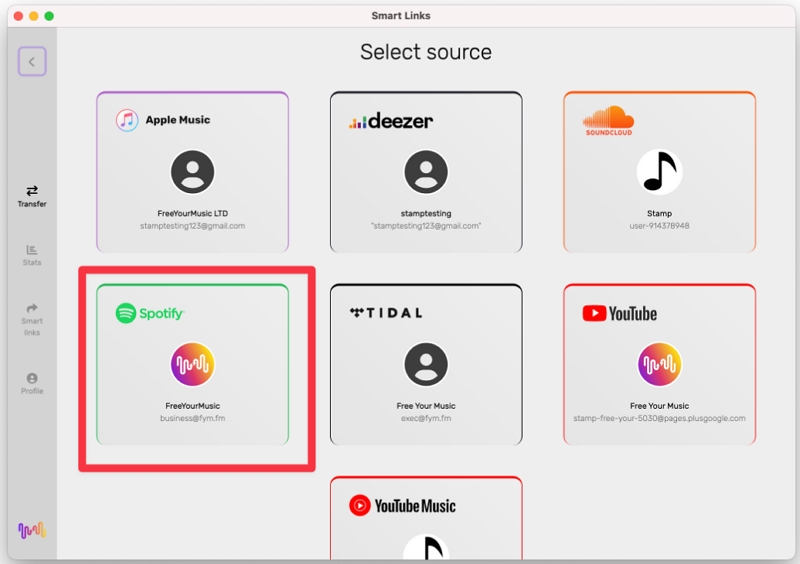Screen dimensions: 800x564
Task: Click Apple Music account avatar
Action: [x=192, y=172]
